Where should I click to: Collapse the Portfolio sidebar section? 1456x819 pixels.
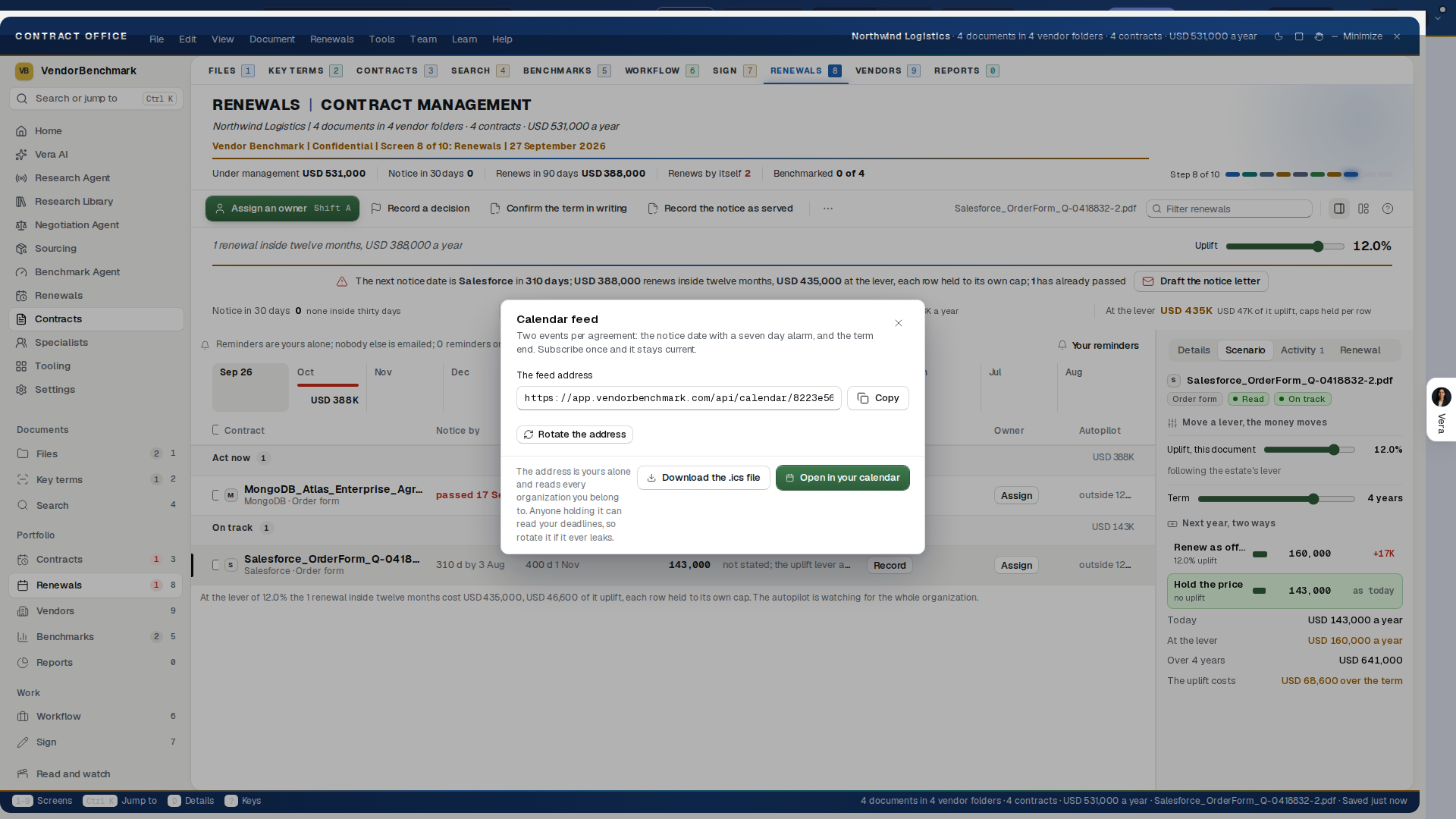pyautogui.click(x=36, y=535)
